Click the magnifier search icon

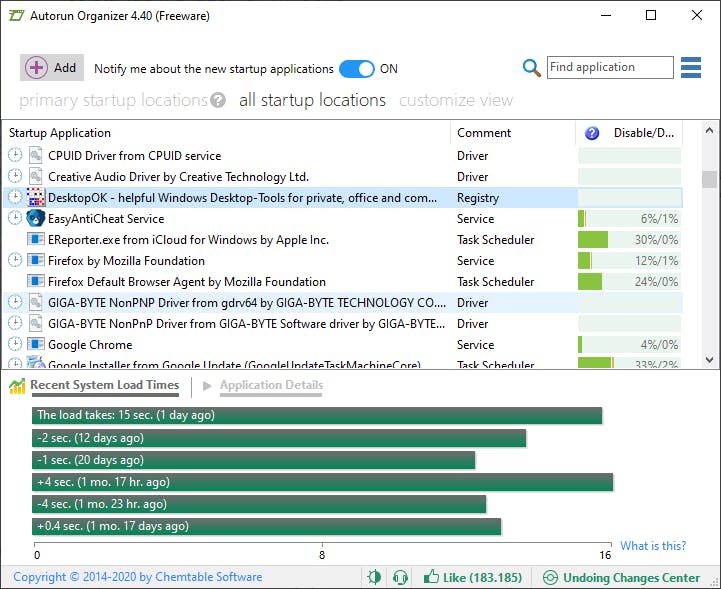(x=532, y=68)
